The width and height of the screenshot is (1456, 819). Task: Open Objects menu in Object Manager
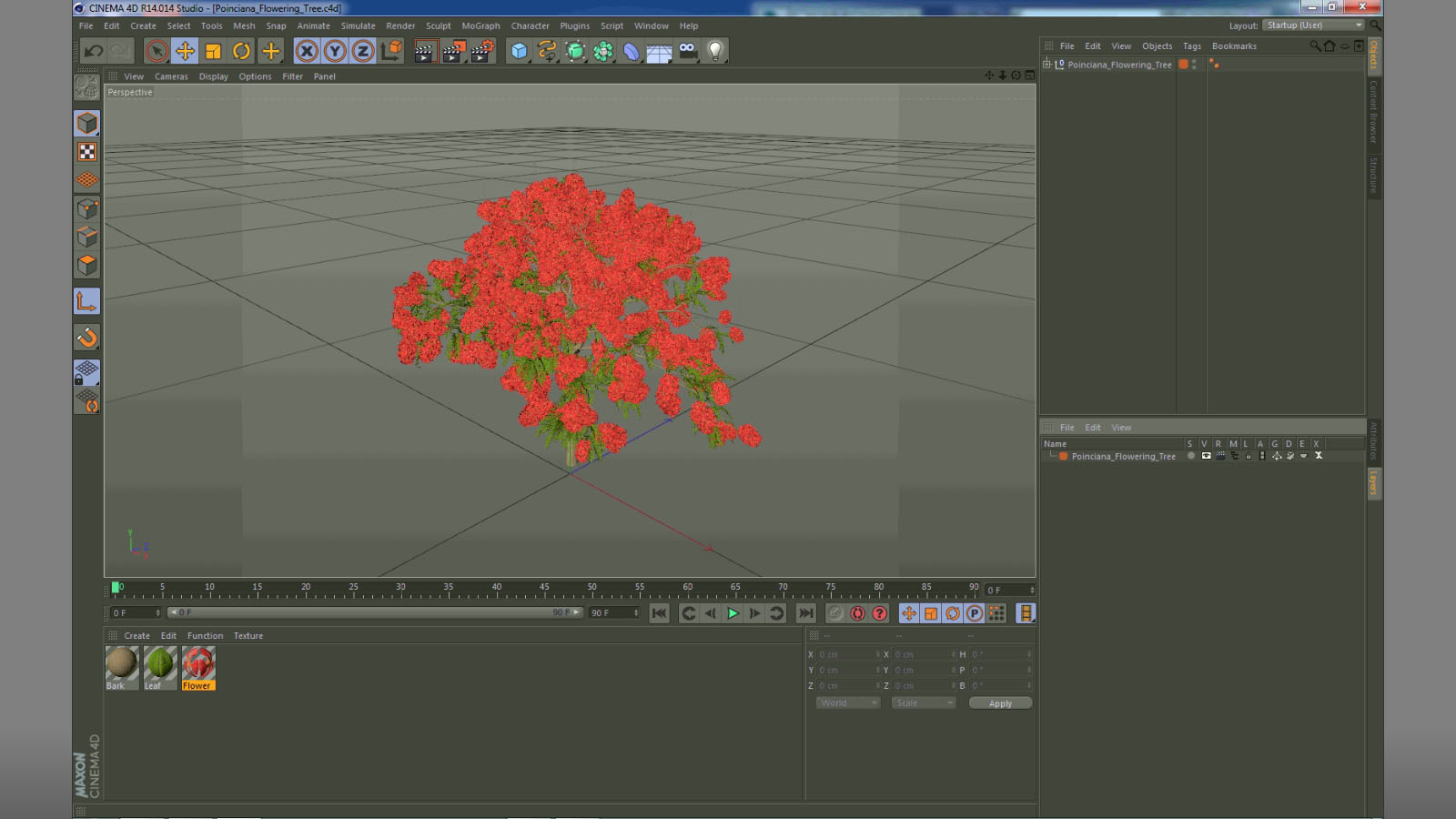pyautogui.click(x=1157, y=45)
